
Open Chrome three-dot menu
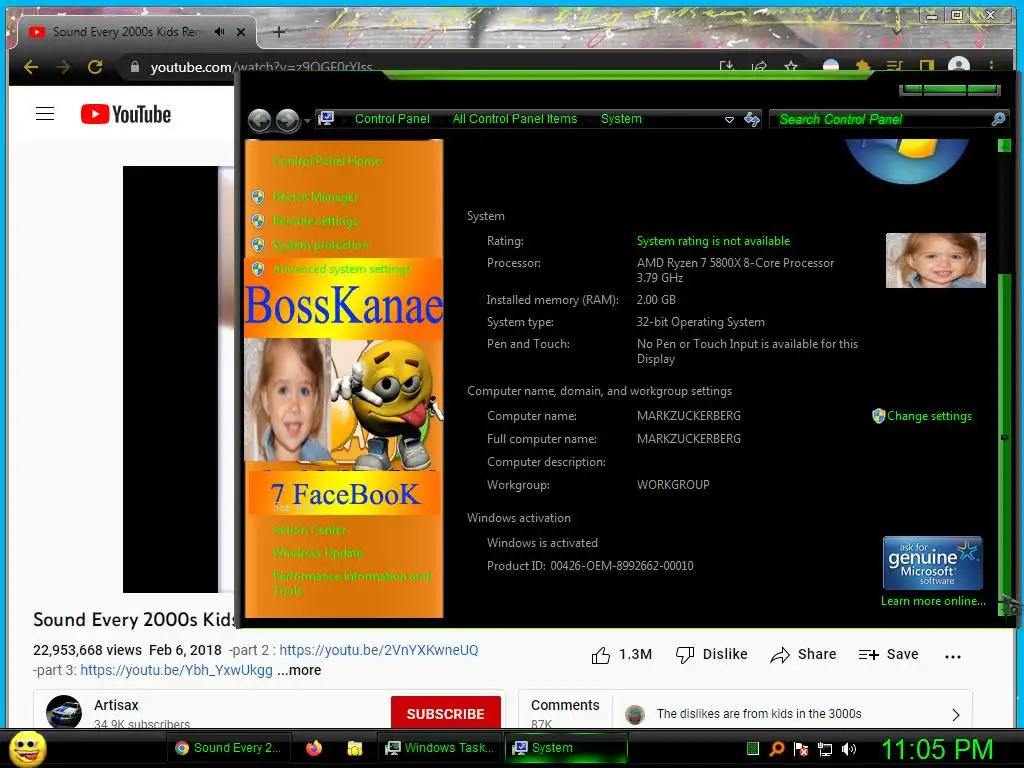pos(991,65)
